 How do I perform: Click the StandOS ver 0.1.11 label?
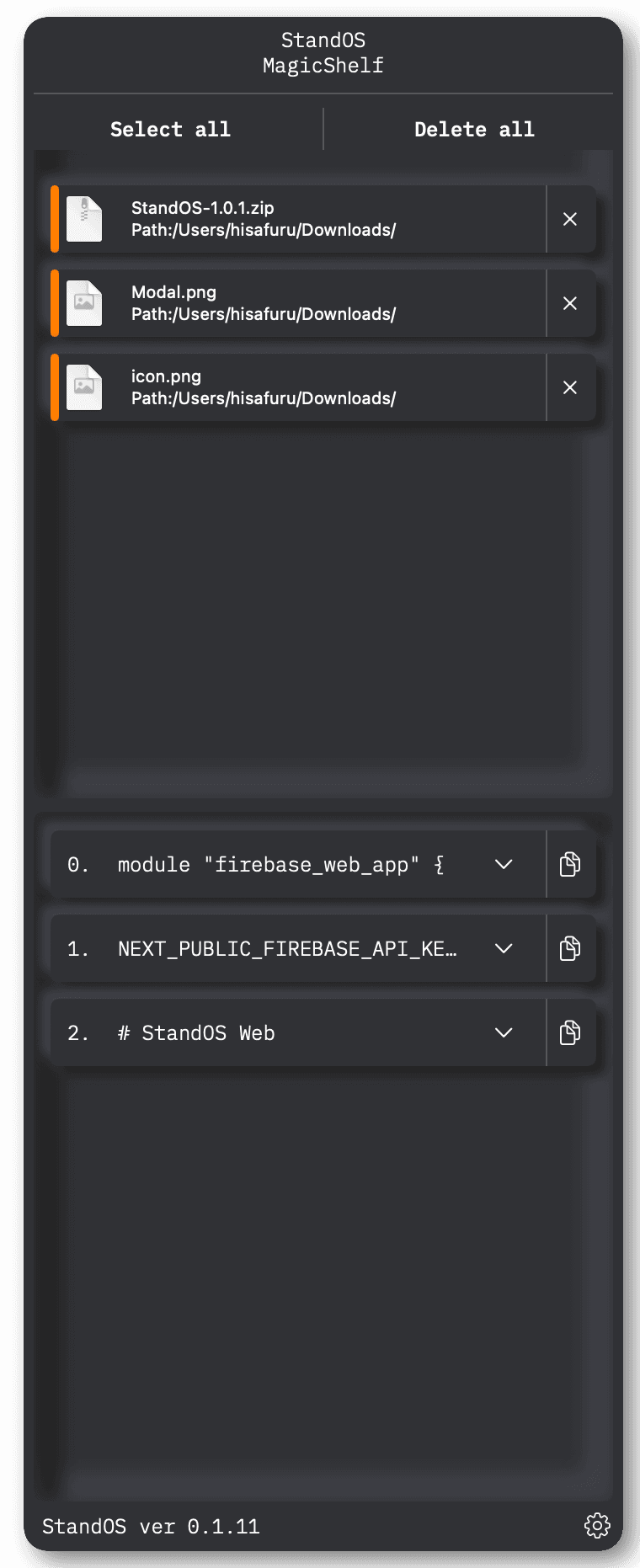point(152,1527)
